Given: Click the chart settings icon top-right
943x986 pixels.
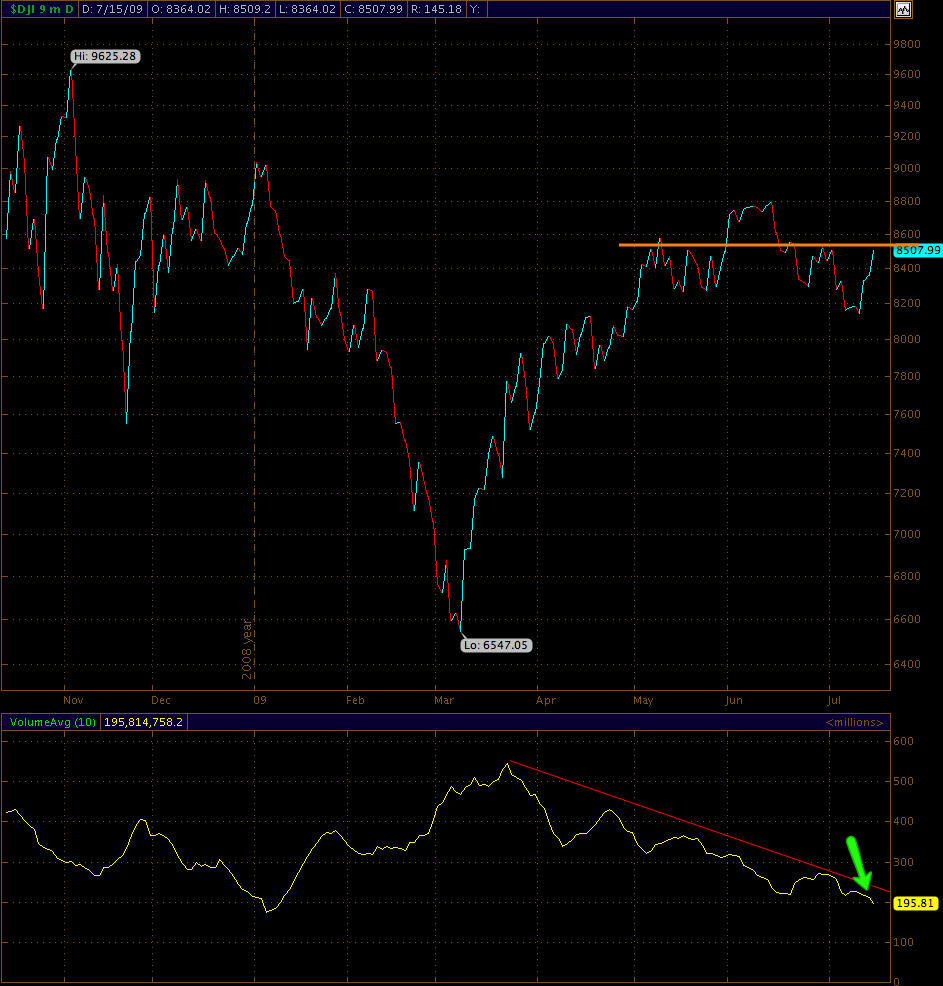Looking at the screenshot, I should click(x=903, y=9).
